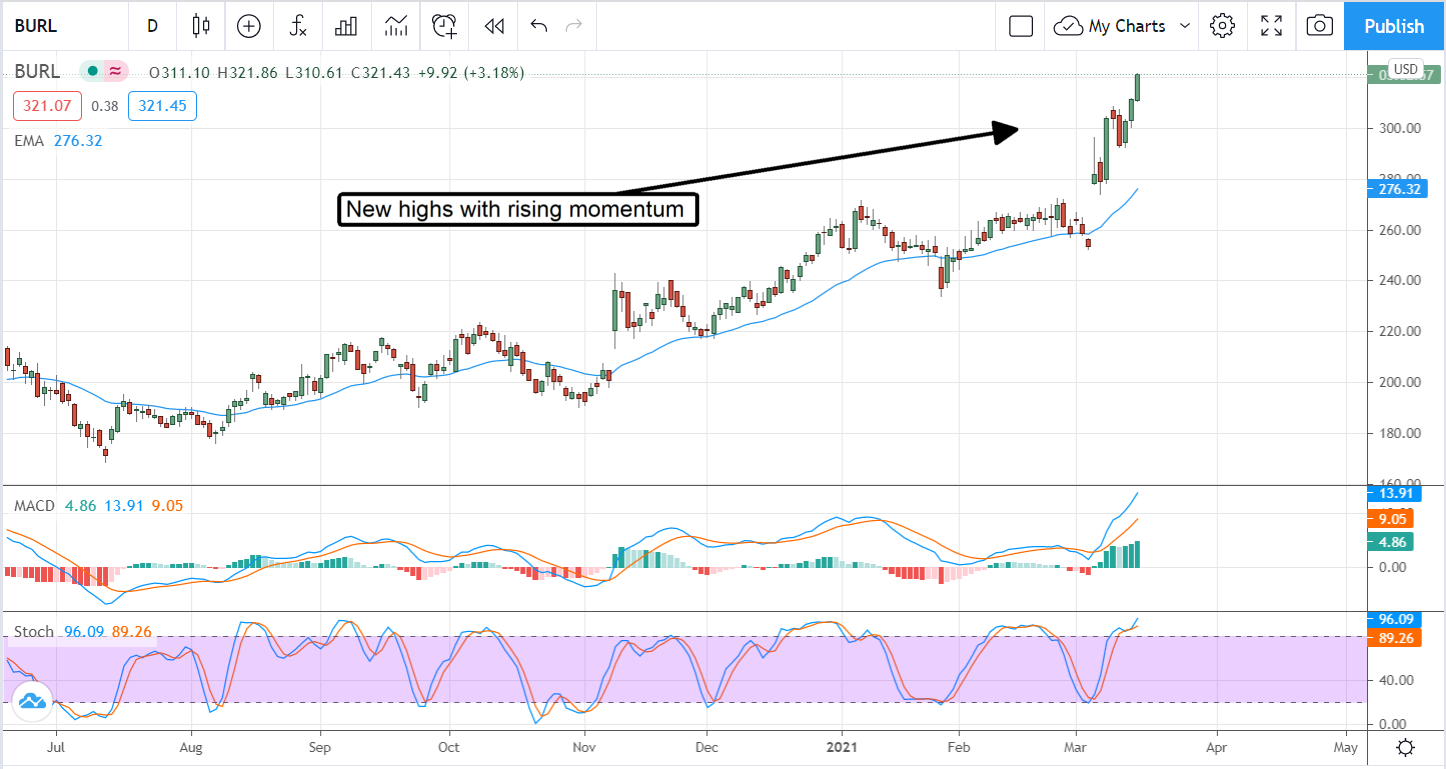Open the USD currency selector
The image size is (1446, 769).
tap(1406, 69)
